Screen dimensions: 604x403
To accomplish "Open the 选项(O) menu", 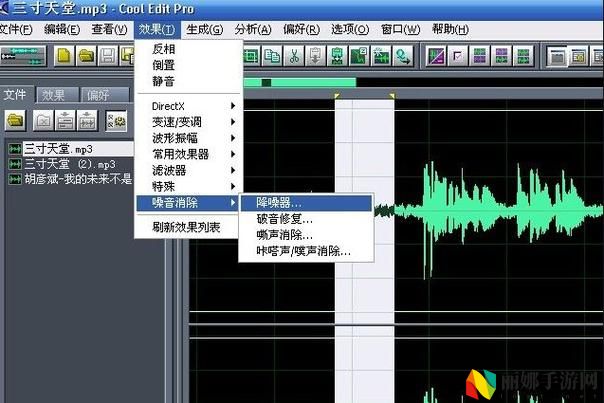I will pyautogui.click(x=350, y=29).
